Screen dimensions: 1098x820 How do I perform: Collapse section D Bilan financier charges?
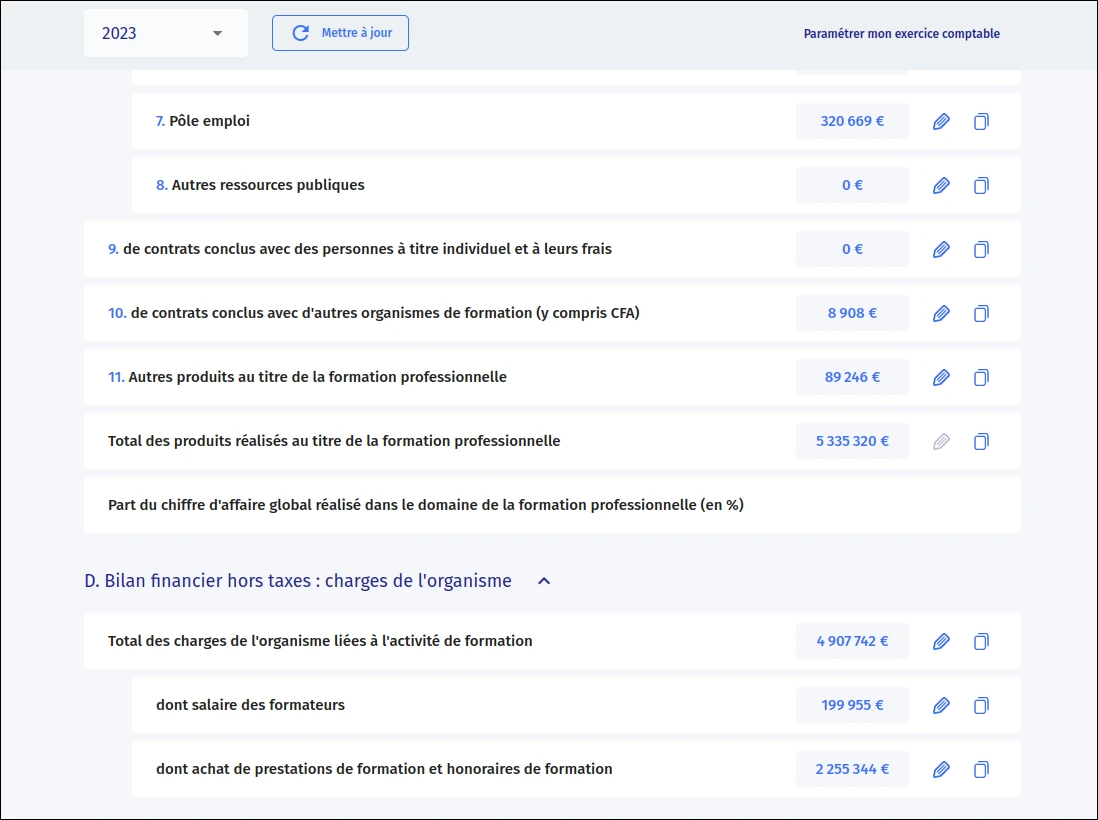(x=544, y=581)
